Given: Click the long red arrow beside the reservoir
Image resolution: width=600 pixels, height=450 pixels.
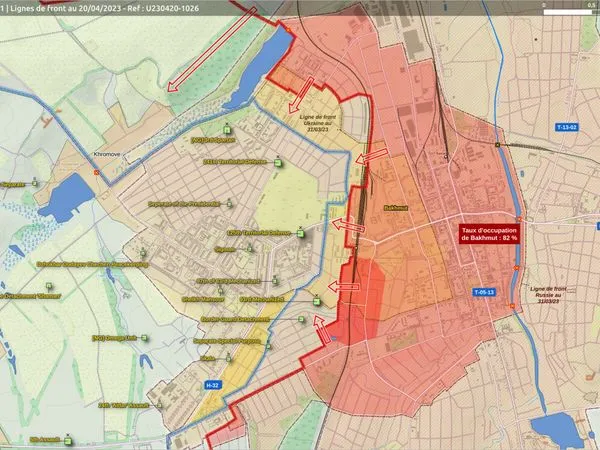Looking at the screenshot, I should click(x=212, y=49).
